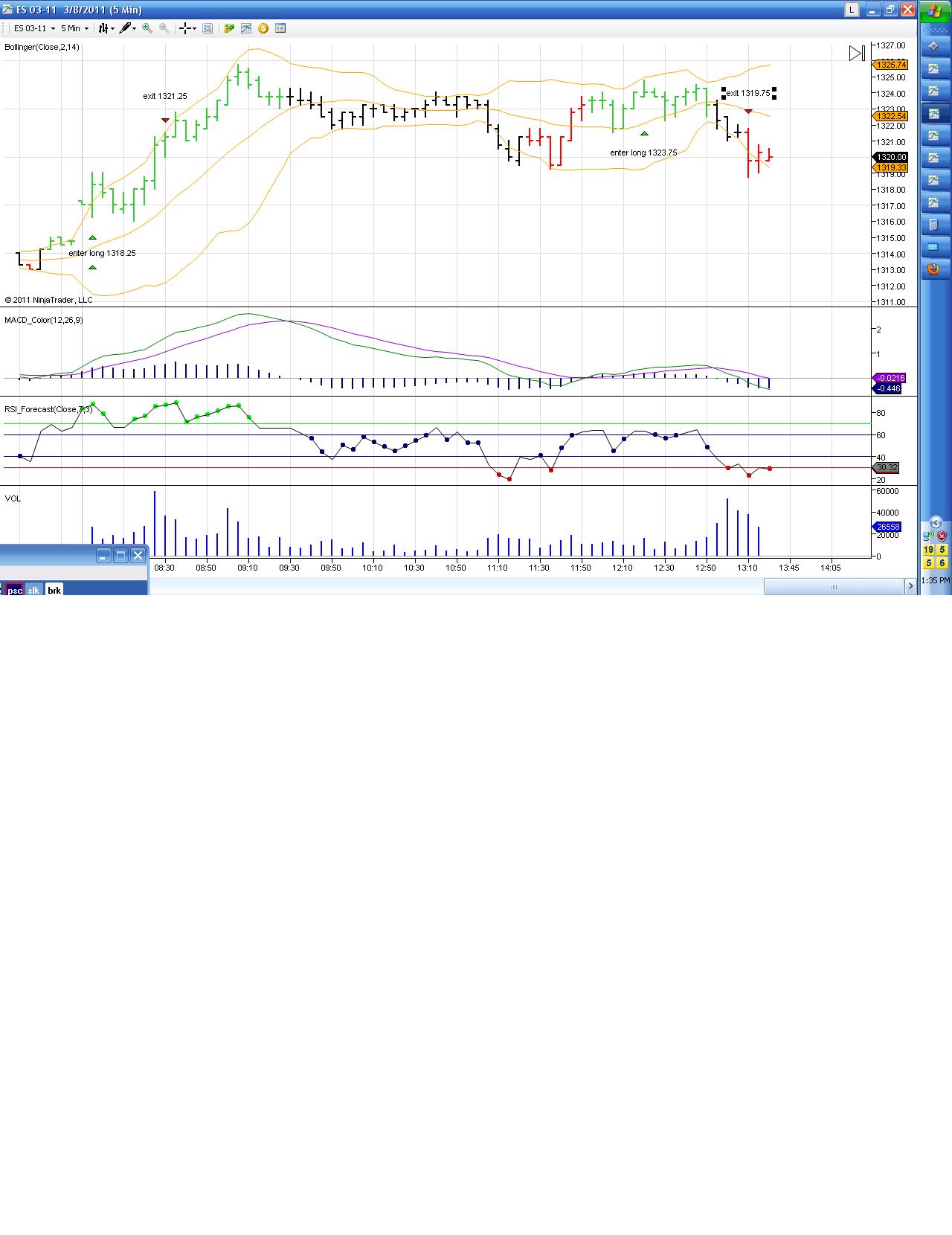Click the 30.32 RSI value marker

pos(886,467)
